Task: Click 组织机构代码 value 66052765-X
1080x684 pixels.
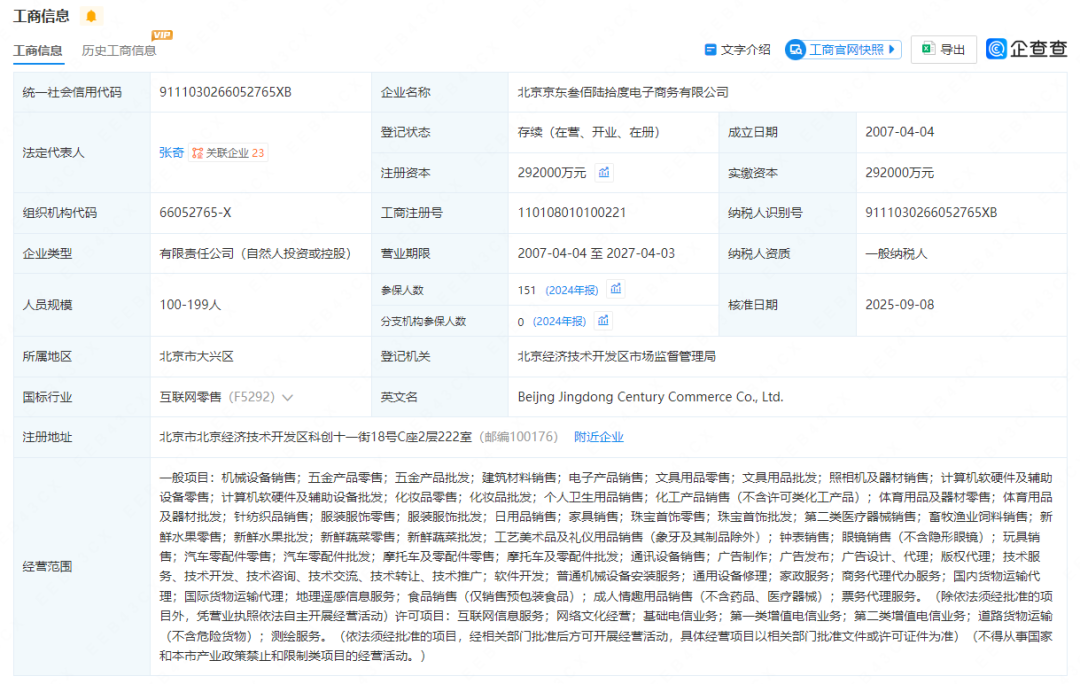Action: (x=195, y=213)
